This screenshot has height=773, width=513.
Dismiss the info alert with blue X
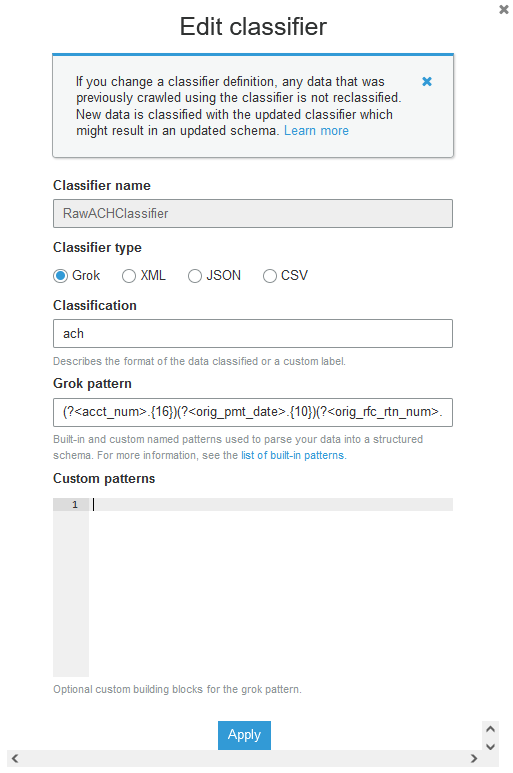427,81
